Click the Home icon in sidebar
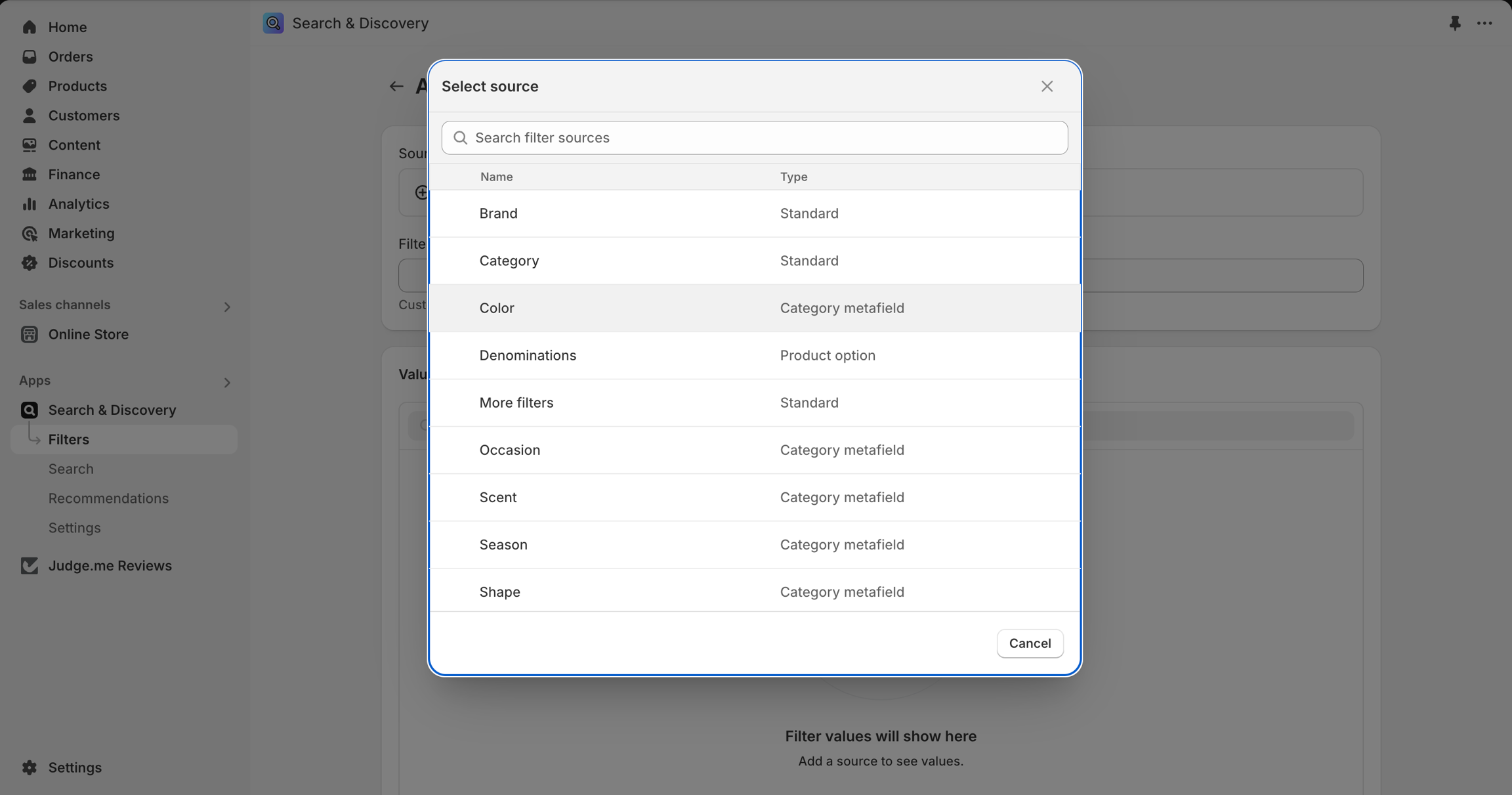The height and width of the screenshot is (795, 1512). coord(29,27)
